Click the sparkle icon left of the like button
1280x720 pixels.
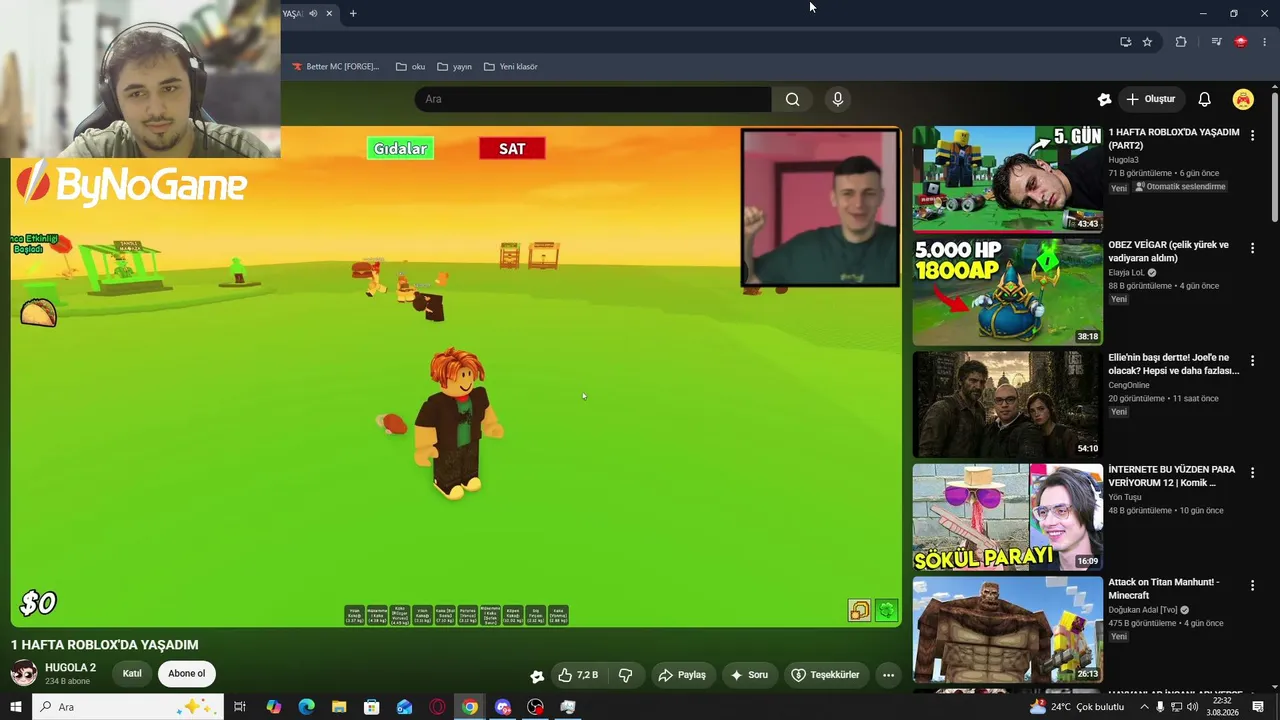(537, 676)
